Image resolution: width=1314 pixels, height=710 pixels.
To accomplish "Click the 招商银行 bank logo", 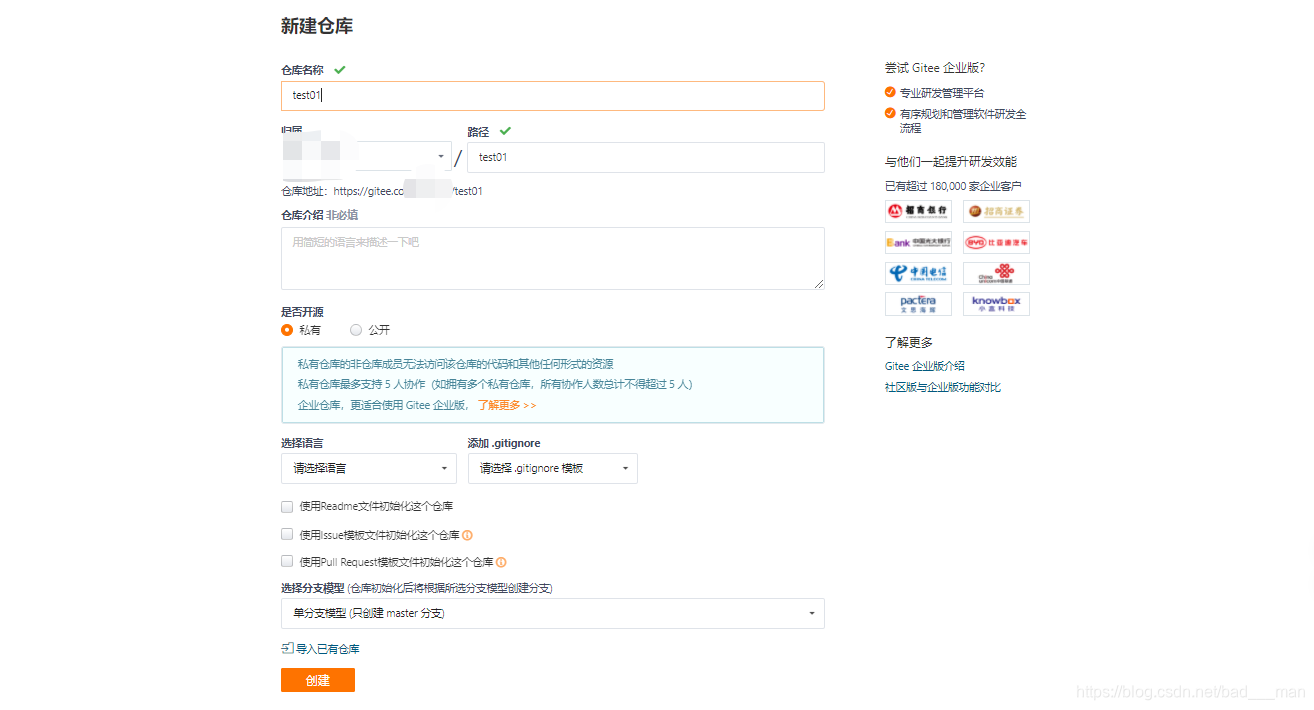I will (918, 211).
